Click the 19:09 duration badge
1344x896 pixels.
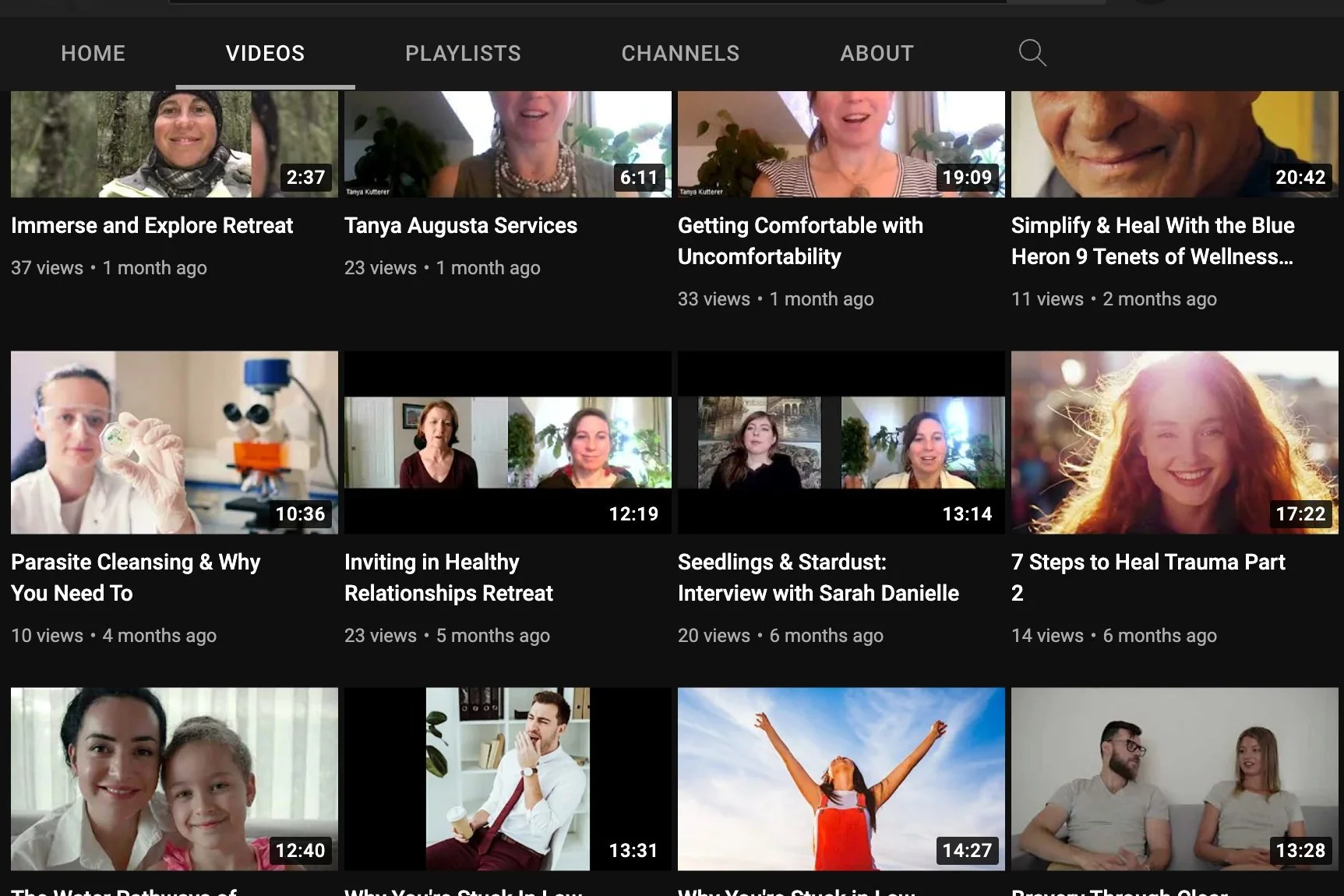[x=967, y=177]
